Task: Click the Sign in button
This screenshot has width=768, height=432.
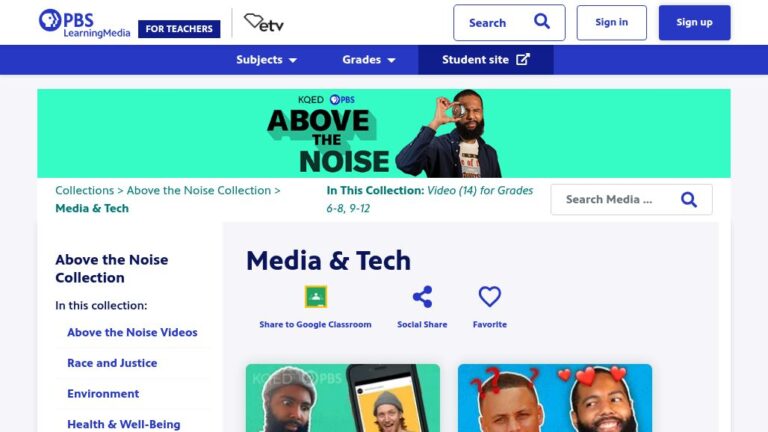Action: 611,23
